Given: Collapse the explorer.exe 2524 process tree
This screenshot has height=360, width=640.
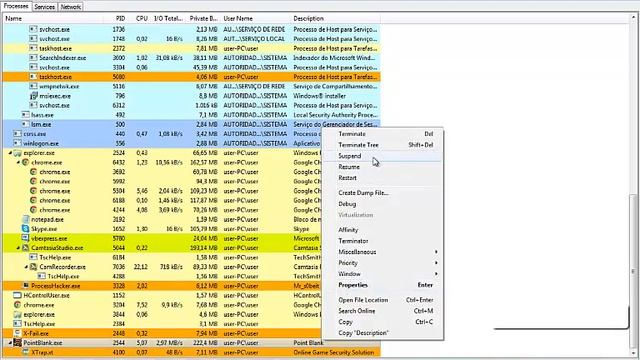Looking at the screenshot, I should point(10,153).
